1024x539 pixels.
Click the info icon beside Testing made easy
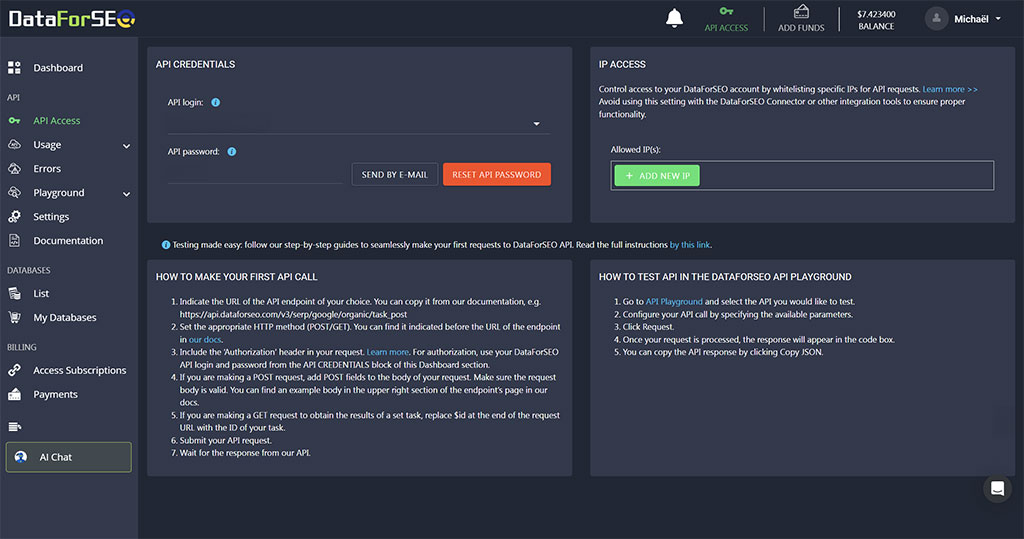(166, 245)
